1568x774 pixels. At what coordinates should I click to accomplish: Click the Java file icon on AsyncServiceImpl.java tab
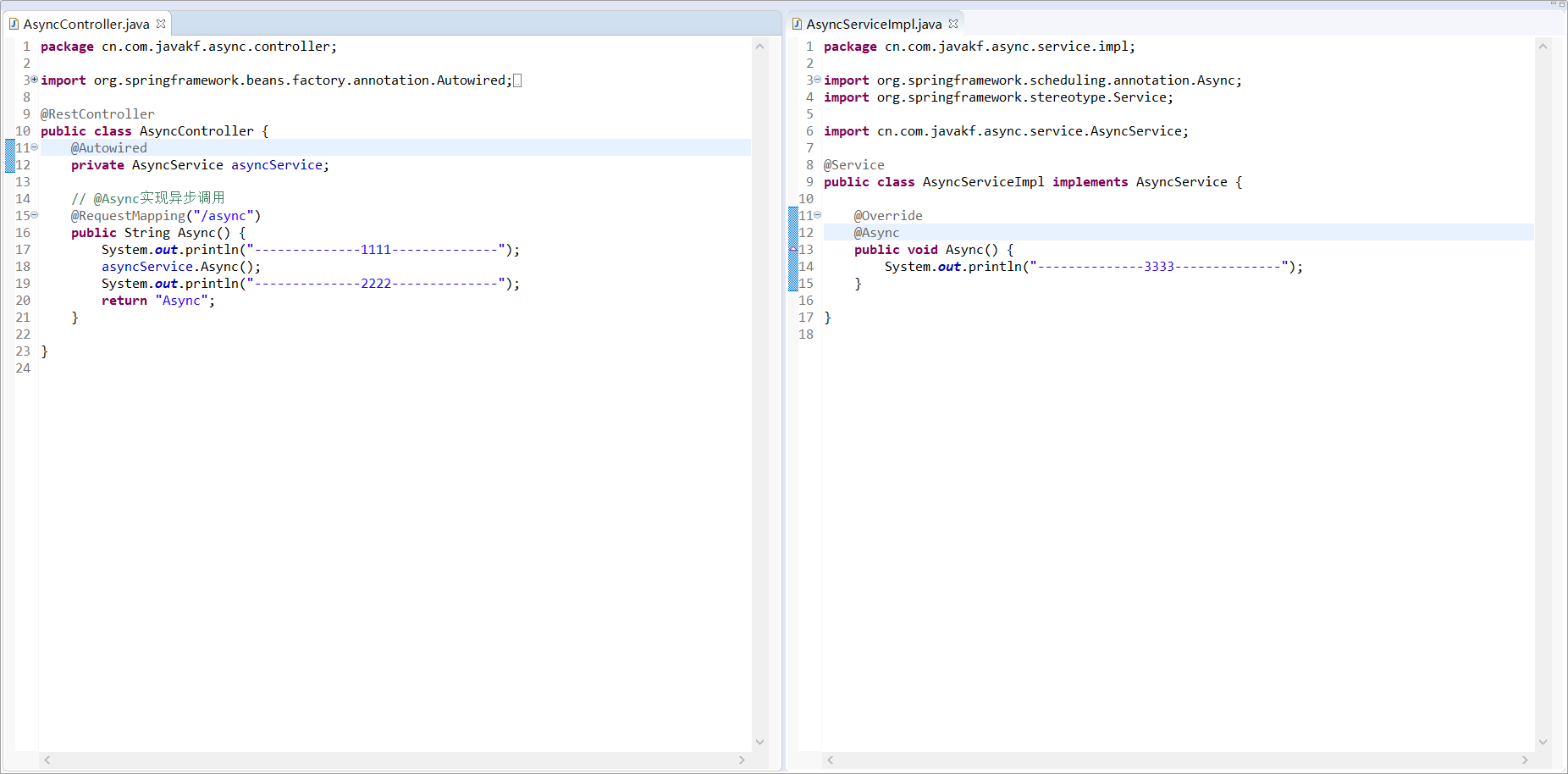(797, 24)
